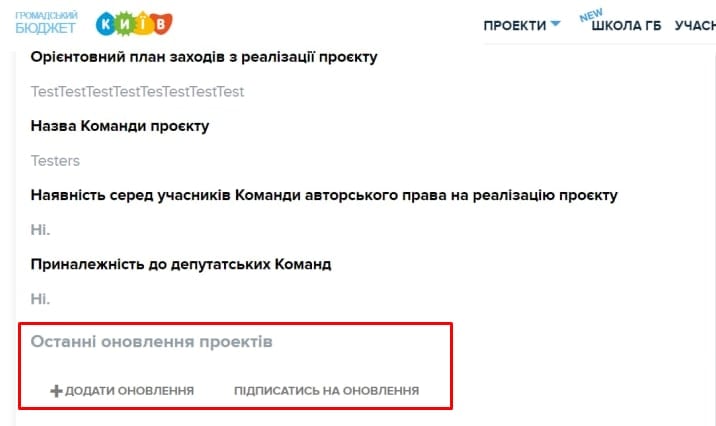
Task: Click the Орієнтовний план заходів heading
Action: coord(204,57)
